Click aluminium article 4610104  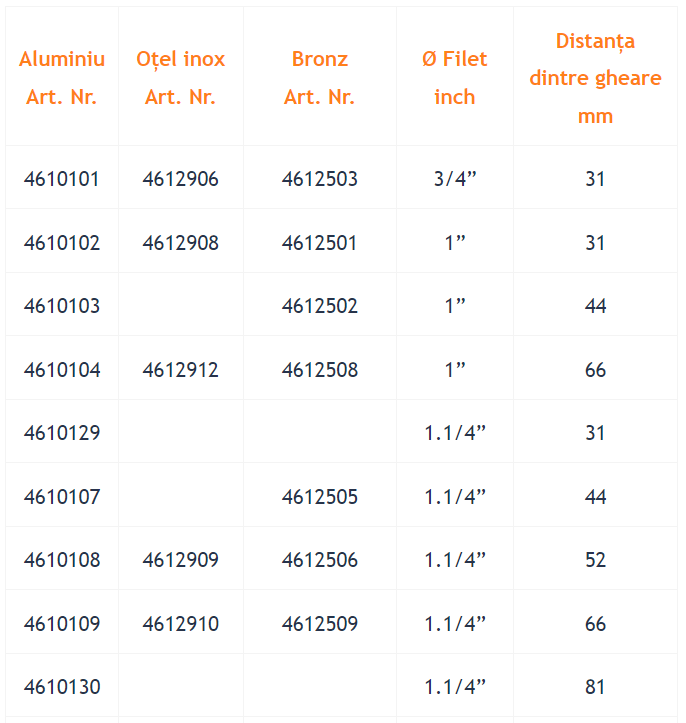62,370
